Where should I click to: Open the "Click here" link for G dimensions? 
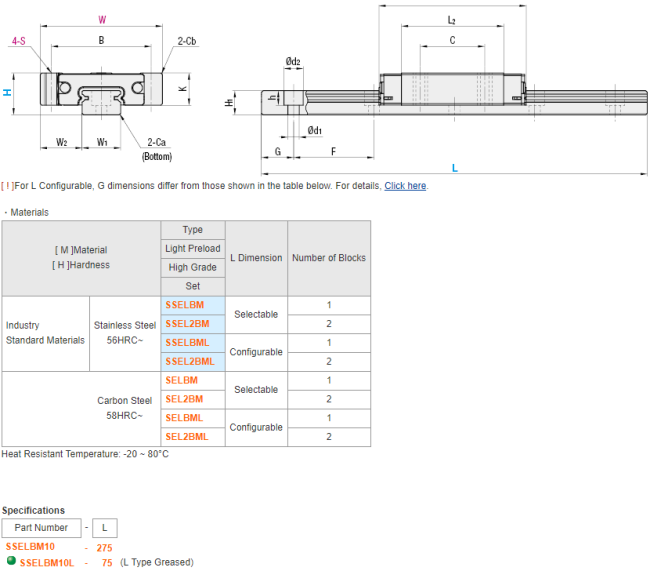point(405,186)
